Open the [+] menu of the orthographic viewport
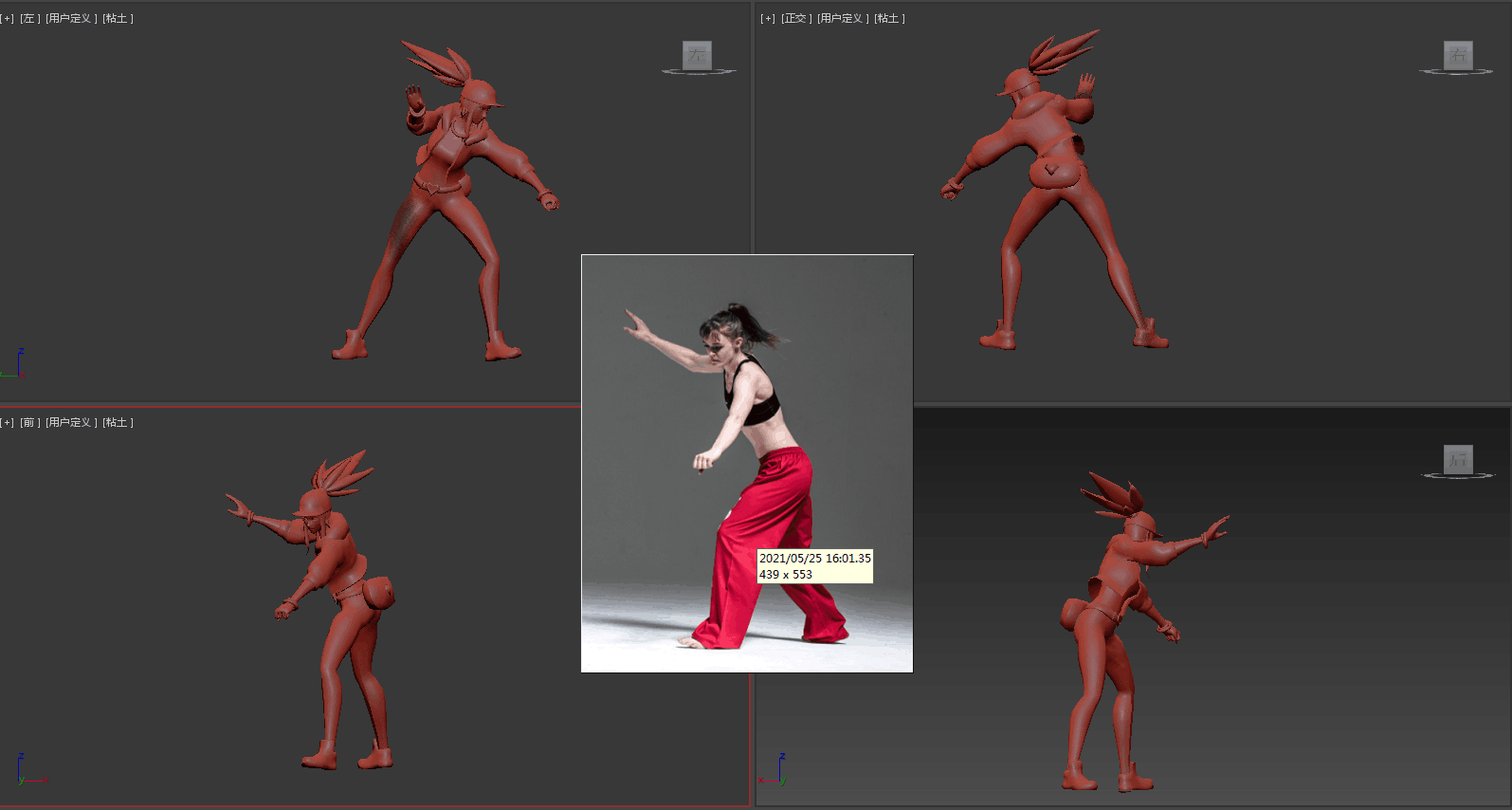This screenshot has width=1512, height=810. coord(768,19)
